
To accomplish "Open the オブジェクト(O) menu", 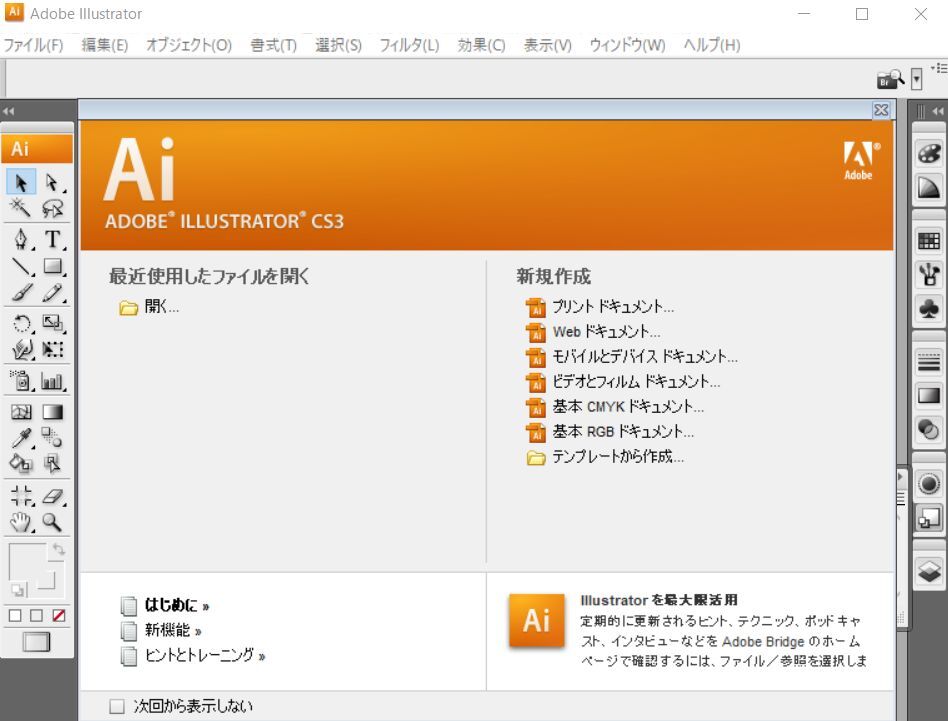I will click(x=189, y=45).
